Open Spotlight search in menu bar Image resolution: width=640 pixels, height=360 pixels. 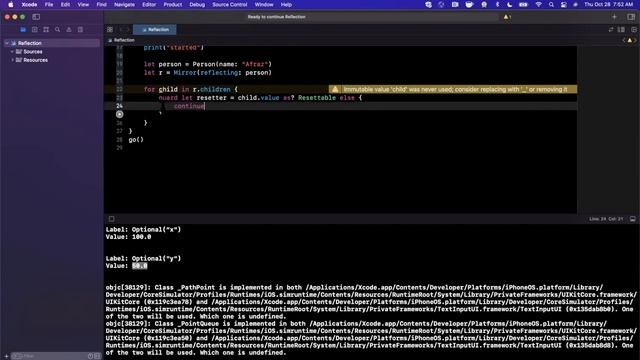tap(551, 4)
